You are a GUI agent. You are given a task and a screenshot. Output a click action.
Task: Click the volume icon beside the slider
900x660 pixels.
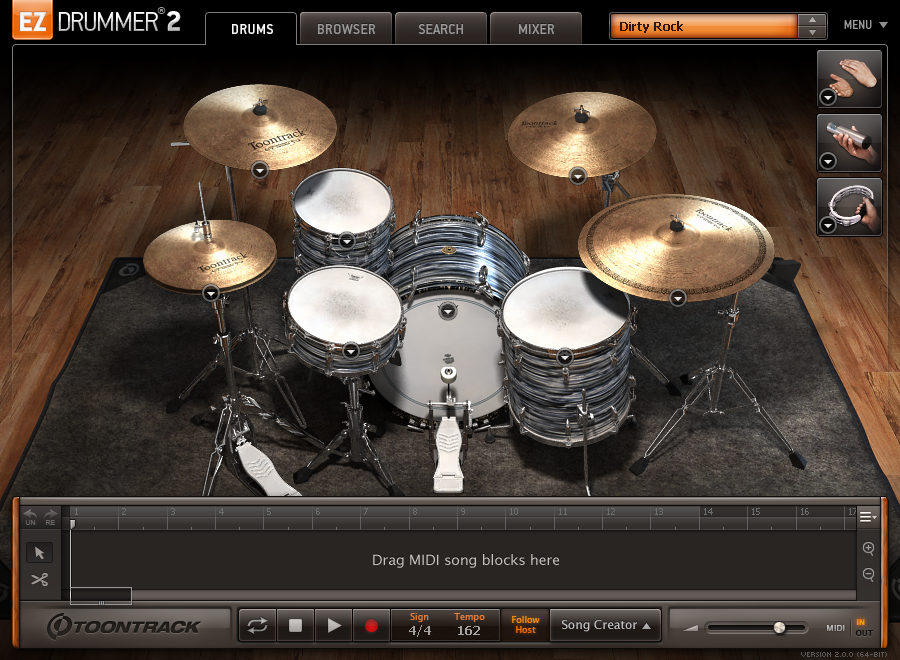(x=690, y=628)
